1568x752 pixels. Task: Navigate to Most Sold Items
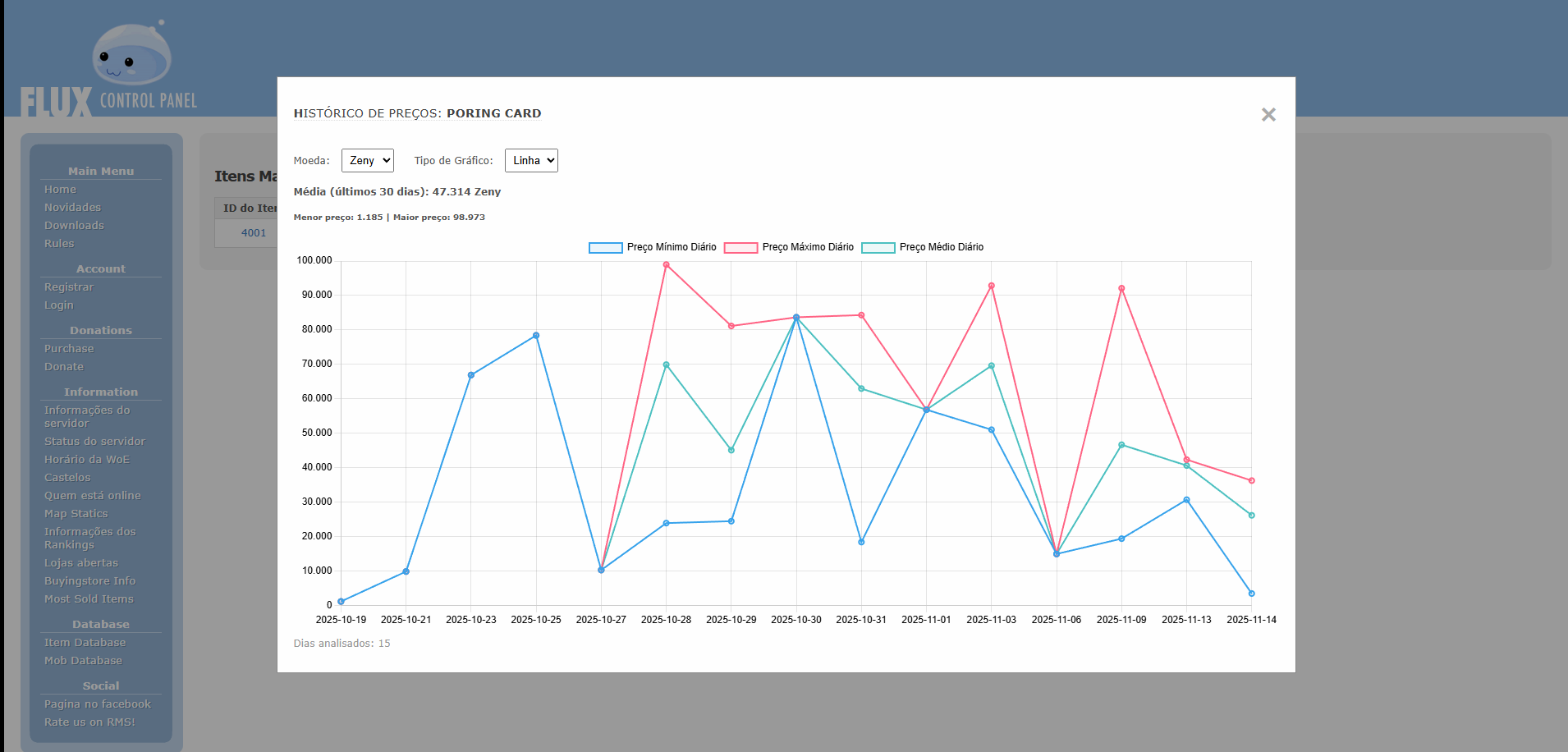click(x=89, y=599)
